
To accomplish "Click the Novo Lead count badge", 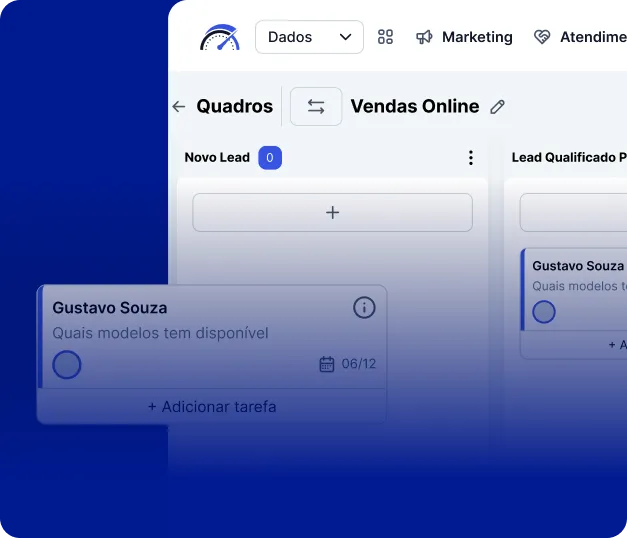I will tap(270, 158).
